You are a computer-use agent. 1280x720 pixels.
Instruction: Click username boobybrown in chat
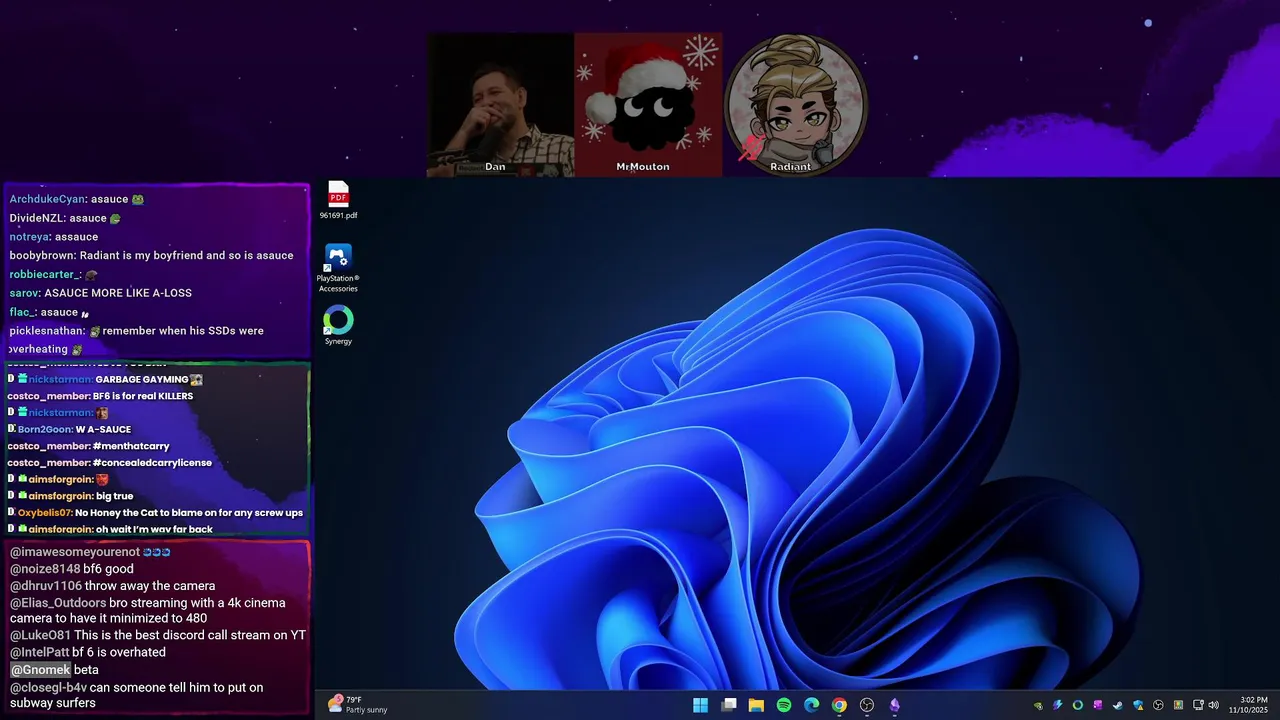pyautogui.click(x=43, y=256)
